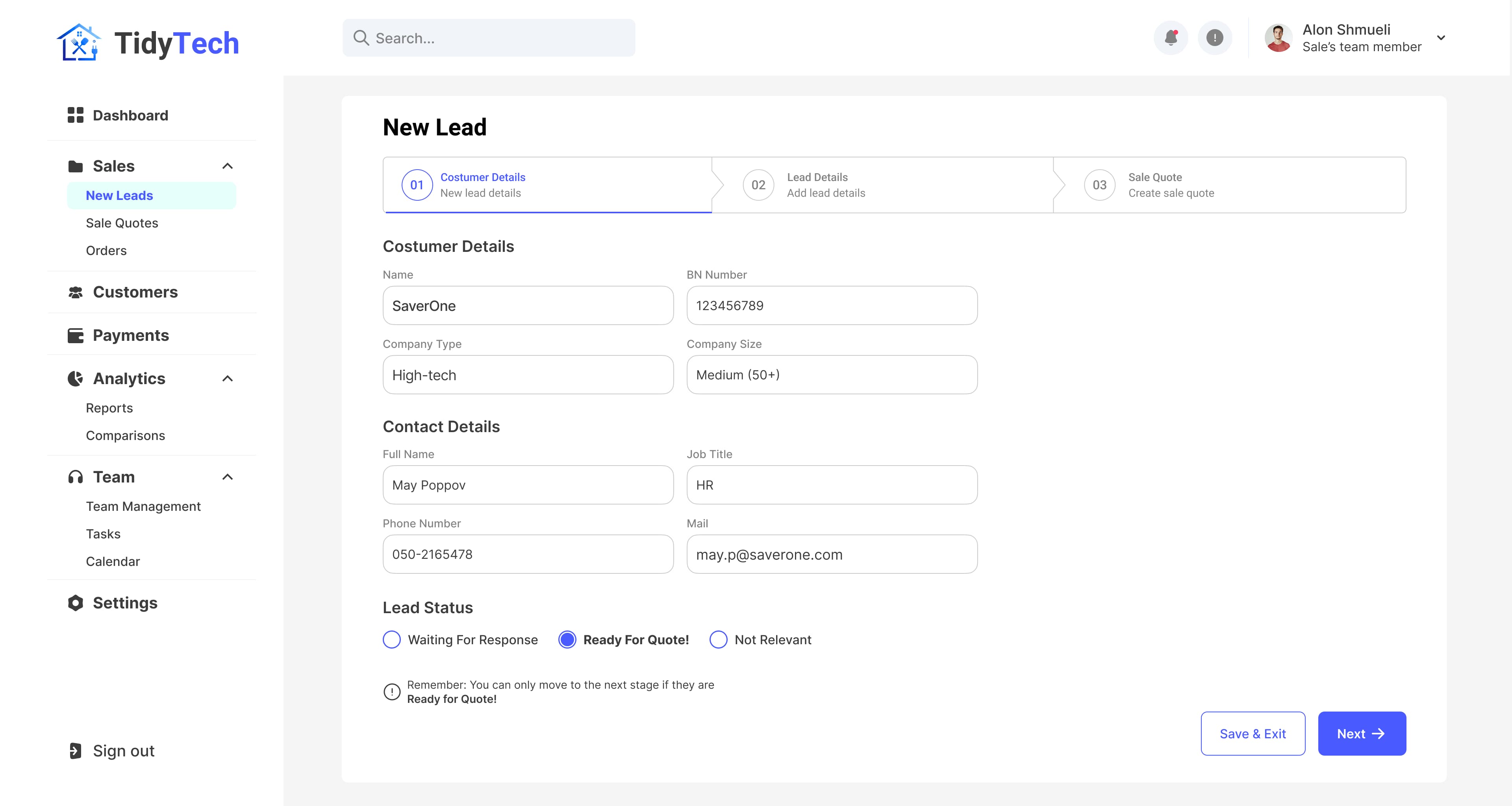This screenshot has height=806, width=1512.
Task: Click the Search input field
Action: [489, 38]
